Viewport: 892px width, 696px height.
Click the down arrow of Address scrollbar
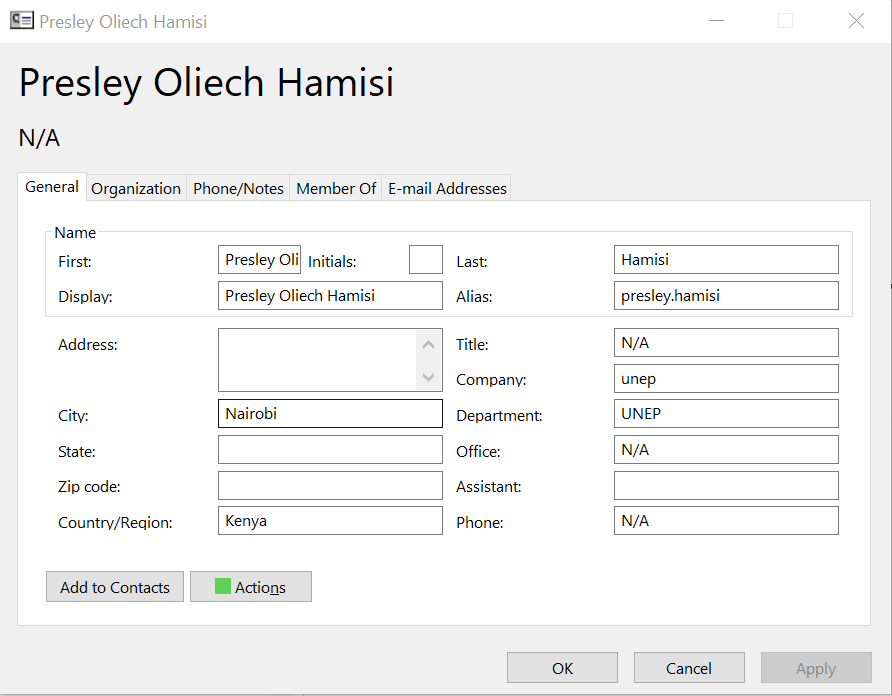click(429, 377)
